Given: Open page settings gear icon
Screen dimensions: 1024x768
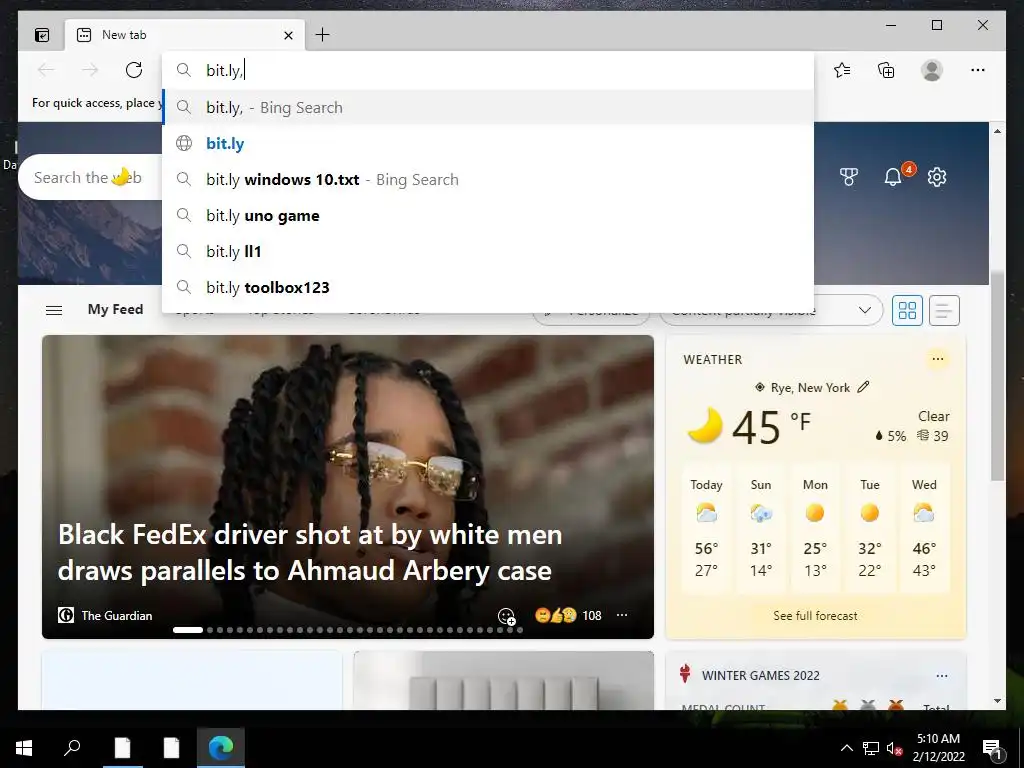Looking at the screenshot, I should tap(937, 177).
